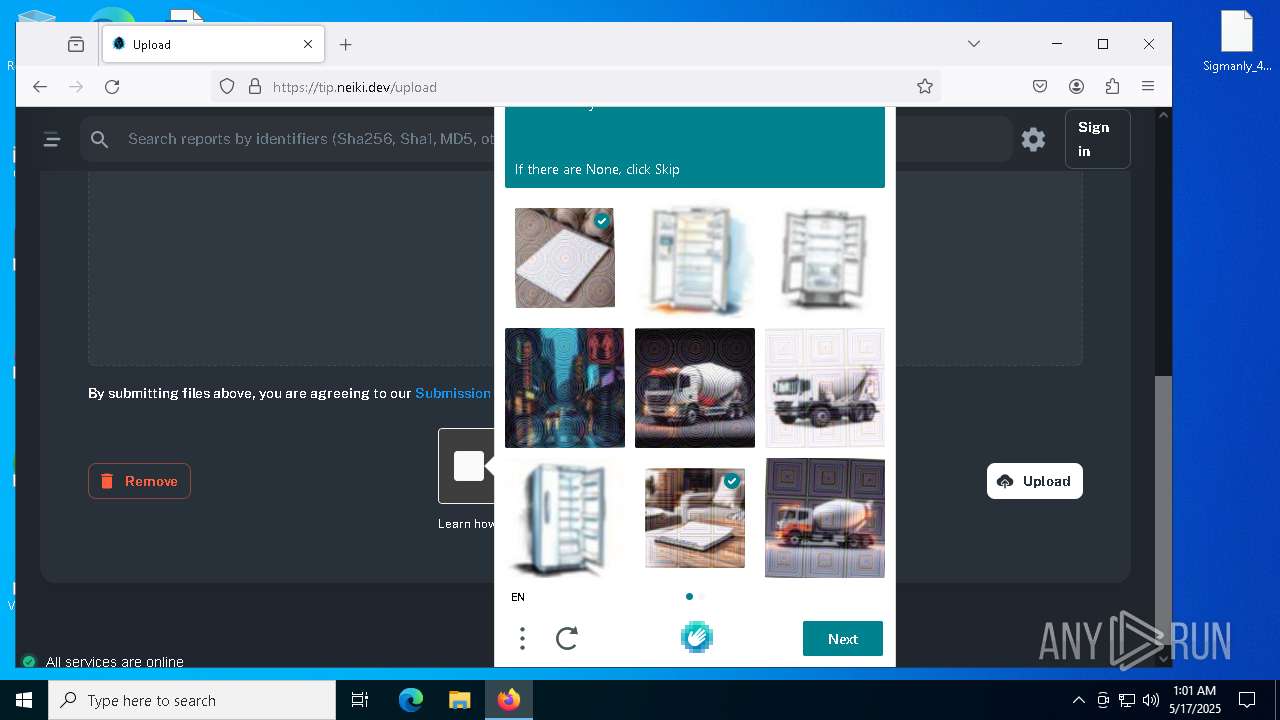Click the captcha checkbox behind dialog

point(468,466)
